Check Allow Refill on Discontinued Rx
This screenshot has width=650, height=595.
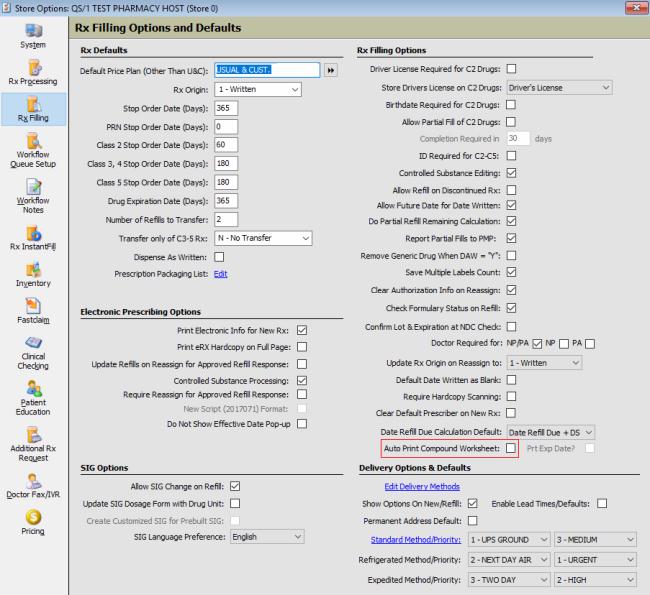click(512, 190)
